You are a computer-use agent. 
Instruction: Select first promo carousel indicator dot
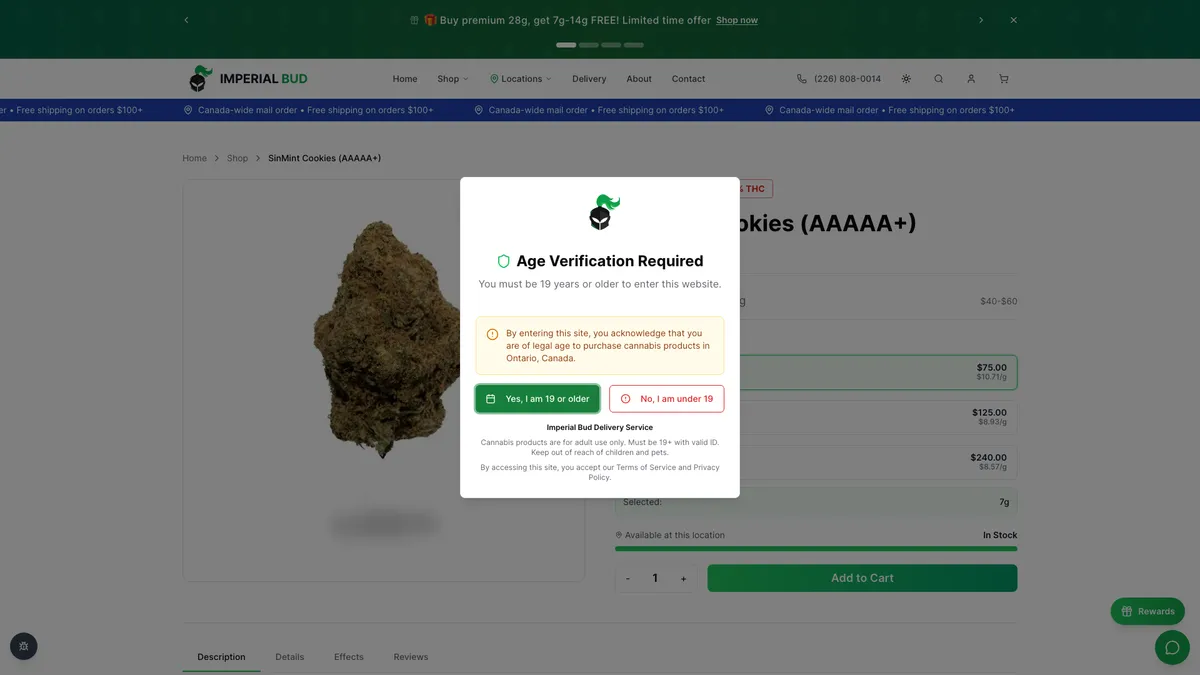click(x=566, y=45)
